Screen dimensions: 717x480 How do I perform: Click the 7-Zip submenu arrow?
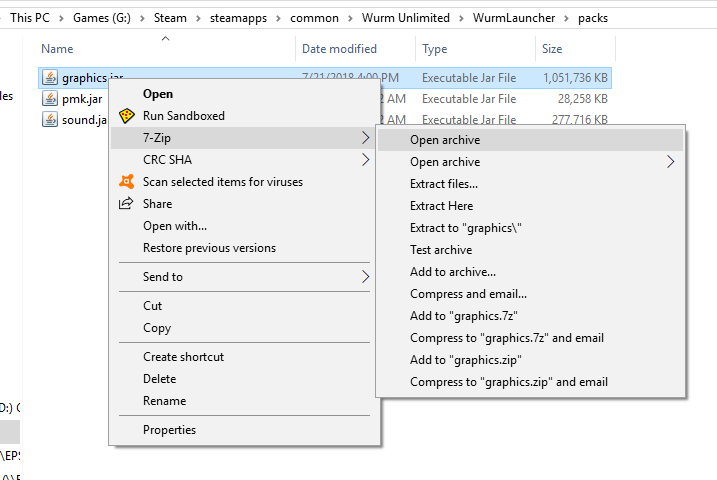pyautogui.click(x=365, y=138)
